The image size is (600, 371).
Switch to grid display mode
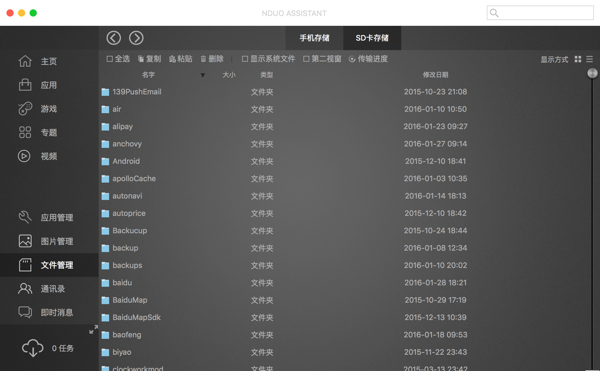pyautogui.click(x=578, y=59)
